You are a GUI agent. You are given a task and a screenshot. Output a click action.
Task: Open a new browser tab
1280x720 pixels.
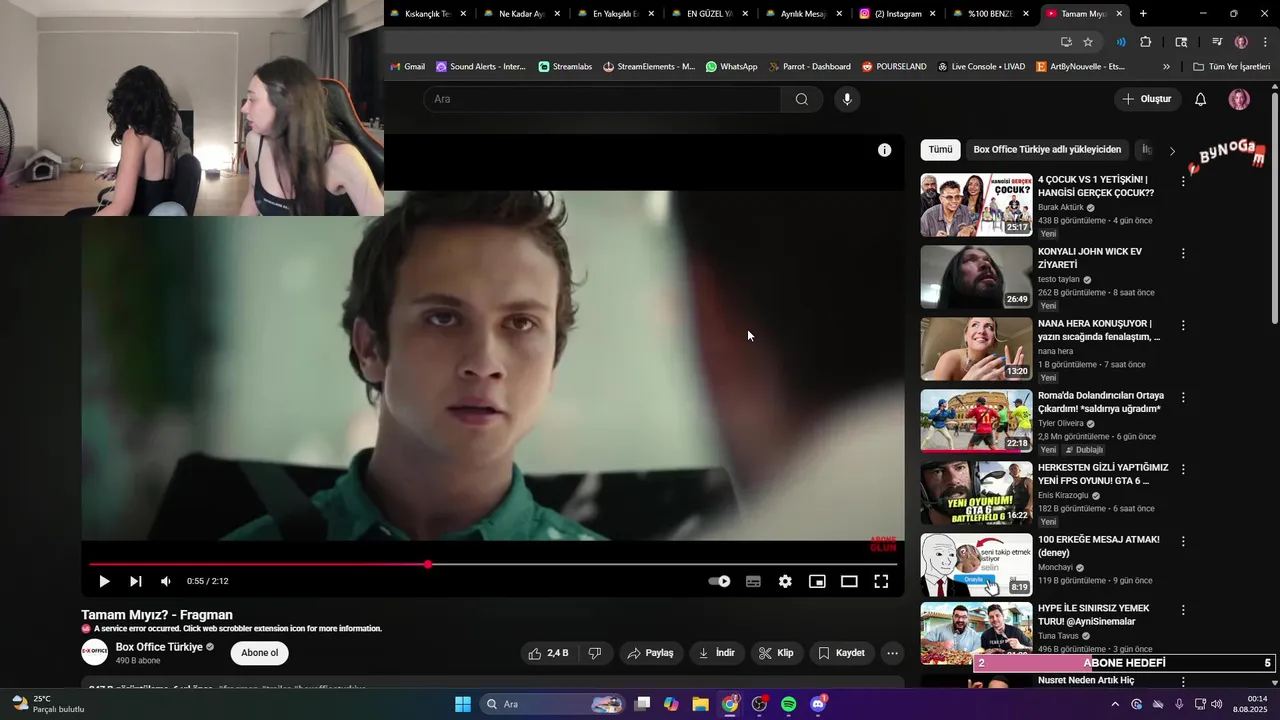(1143, 14)
